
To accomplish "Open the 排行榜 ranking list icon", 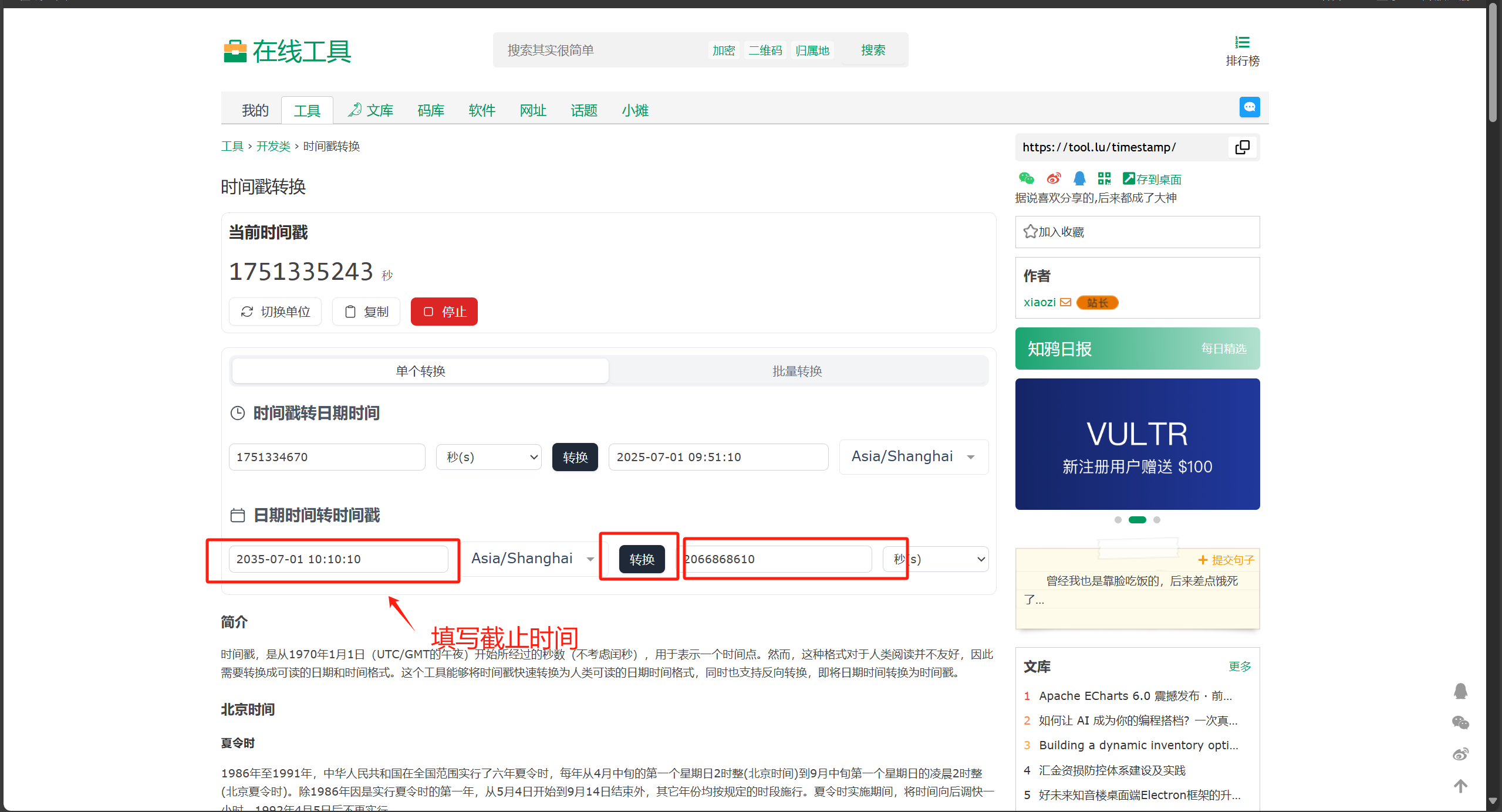I will pos(1242,42).
